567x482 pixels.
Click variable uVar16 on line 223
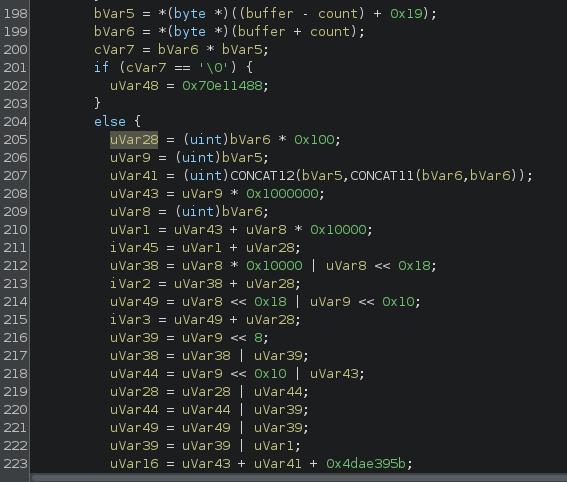click(134, 464)
